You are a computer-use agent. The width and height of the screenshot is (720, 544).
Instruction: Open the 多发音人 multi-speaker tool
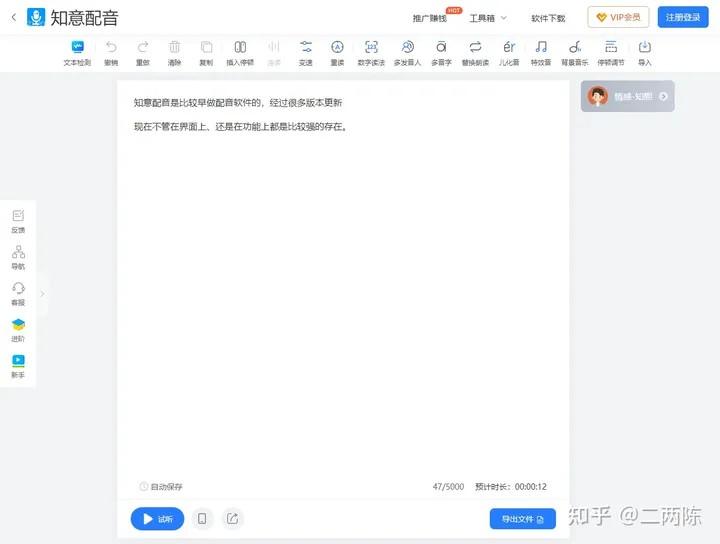407,53
